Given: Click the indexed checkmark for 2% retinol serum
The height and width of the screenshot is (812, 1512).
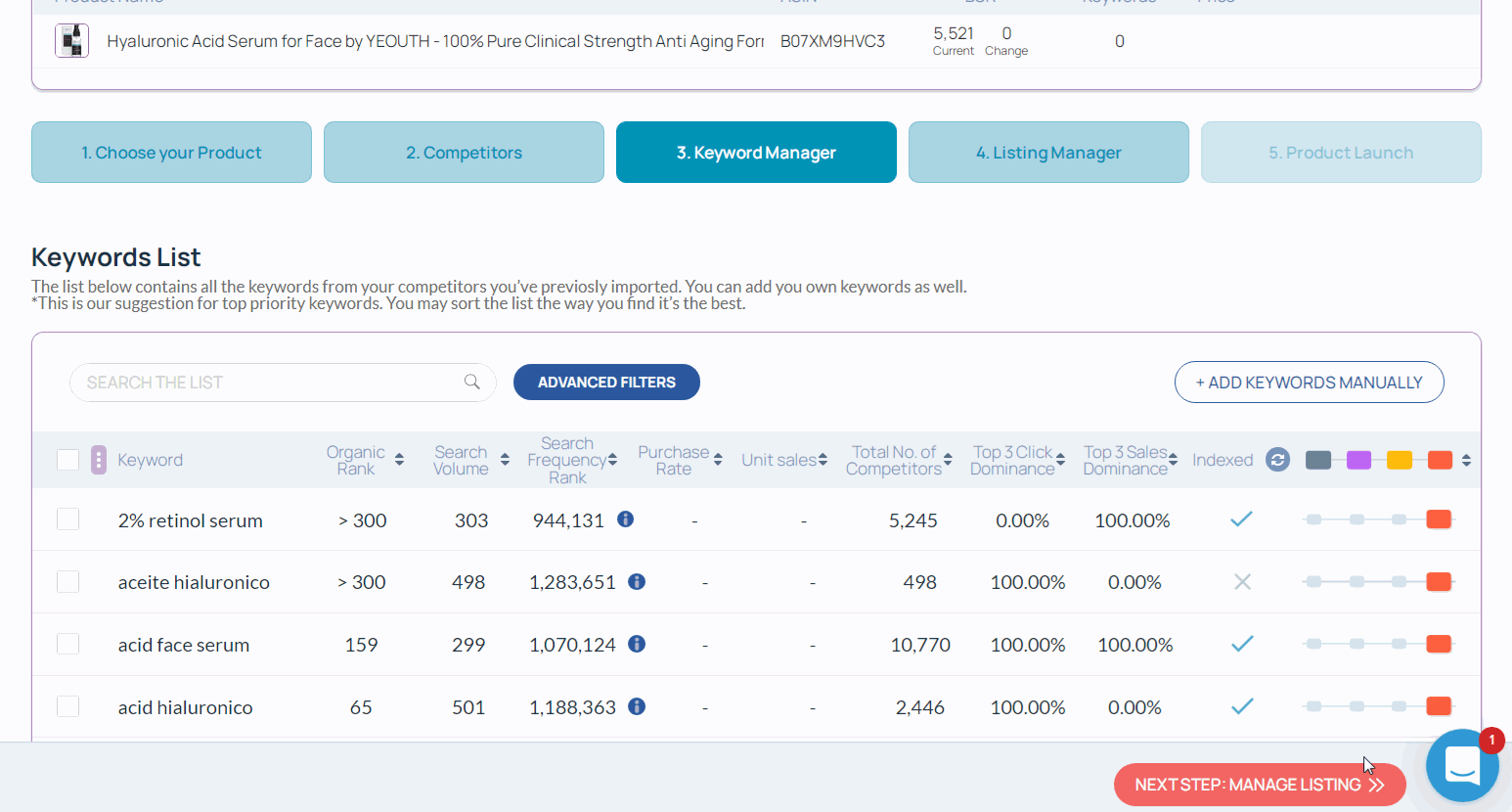Looking at the screenshot, I should click(x=1242, y=519).
